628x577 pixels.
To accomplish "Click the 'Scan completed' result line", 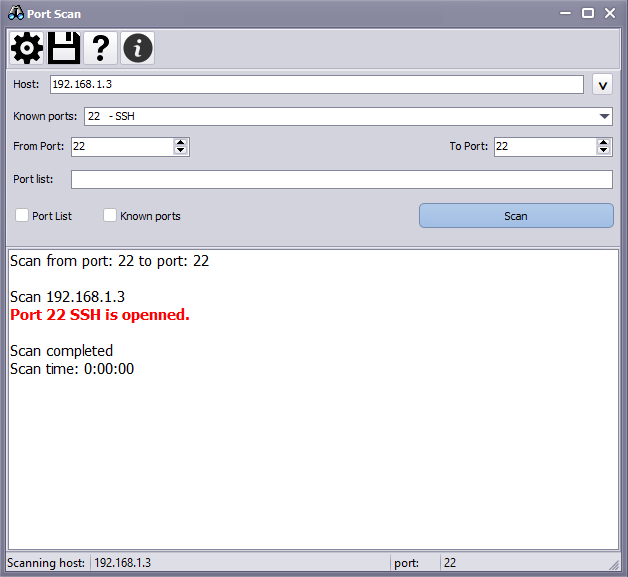I will (x=61, y=351).
